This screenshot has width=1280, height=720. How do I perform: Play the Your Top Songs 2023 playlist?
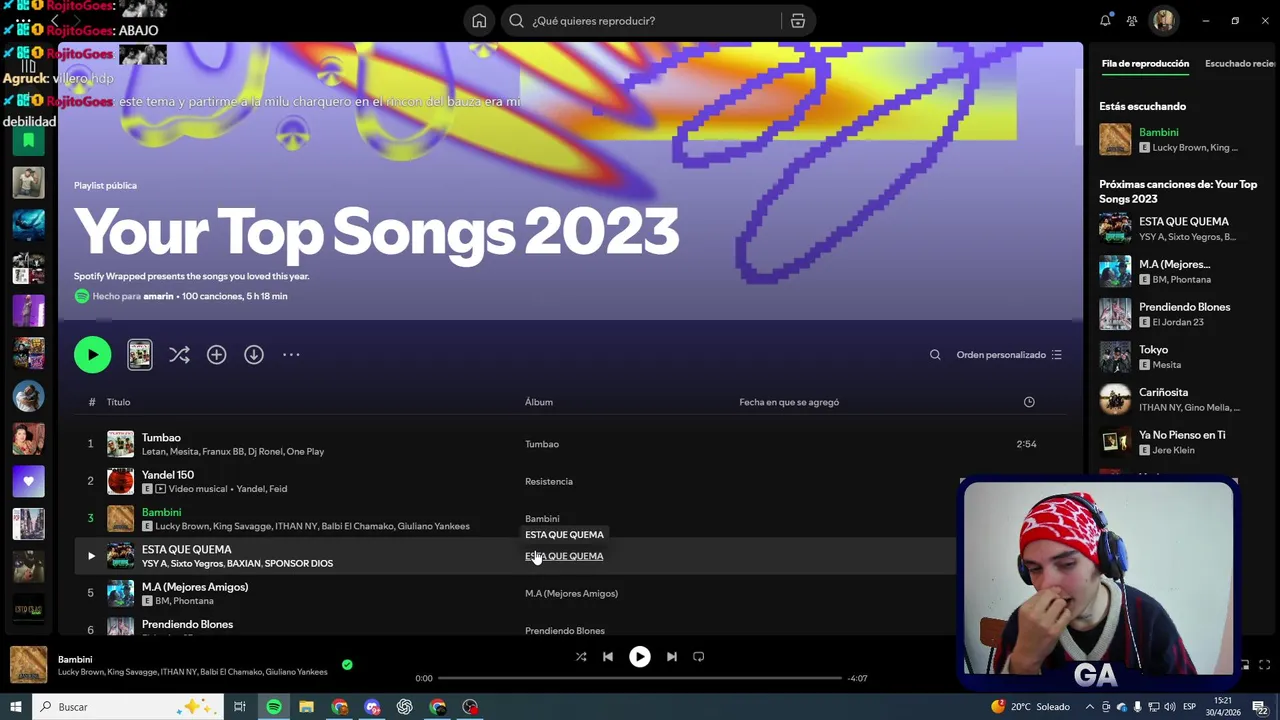92,355
